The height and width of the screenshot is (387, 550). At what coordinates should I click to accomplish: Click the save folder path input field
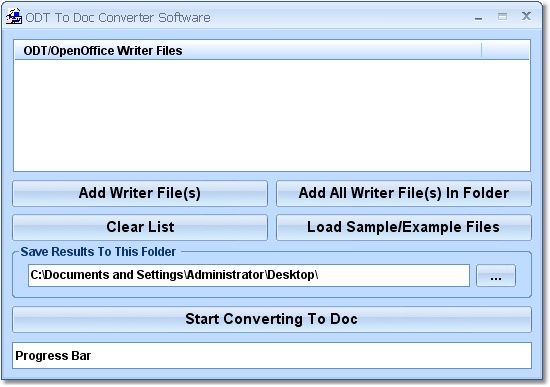click(x=249, y=275)
